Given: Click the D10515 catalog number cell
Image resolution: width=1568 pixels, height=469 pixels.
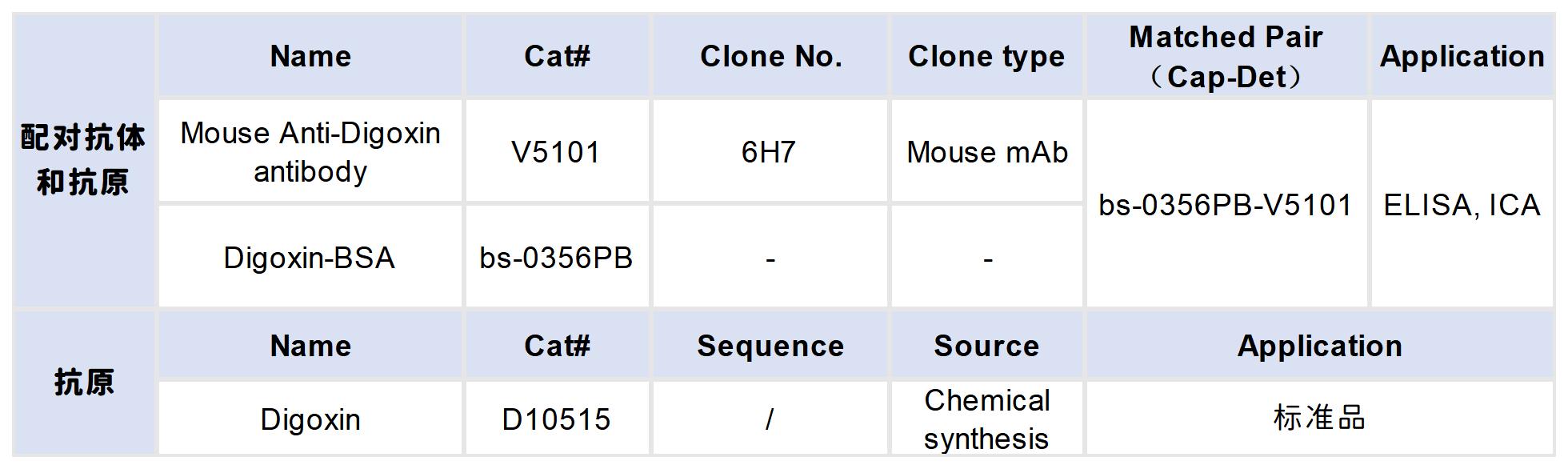Looking at the screenshot, I should 556,419.
